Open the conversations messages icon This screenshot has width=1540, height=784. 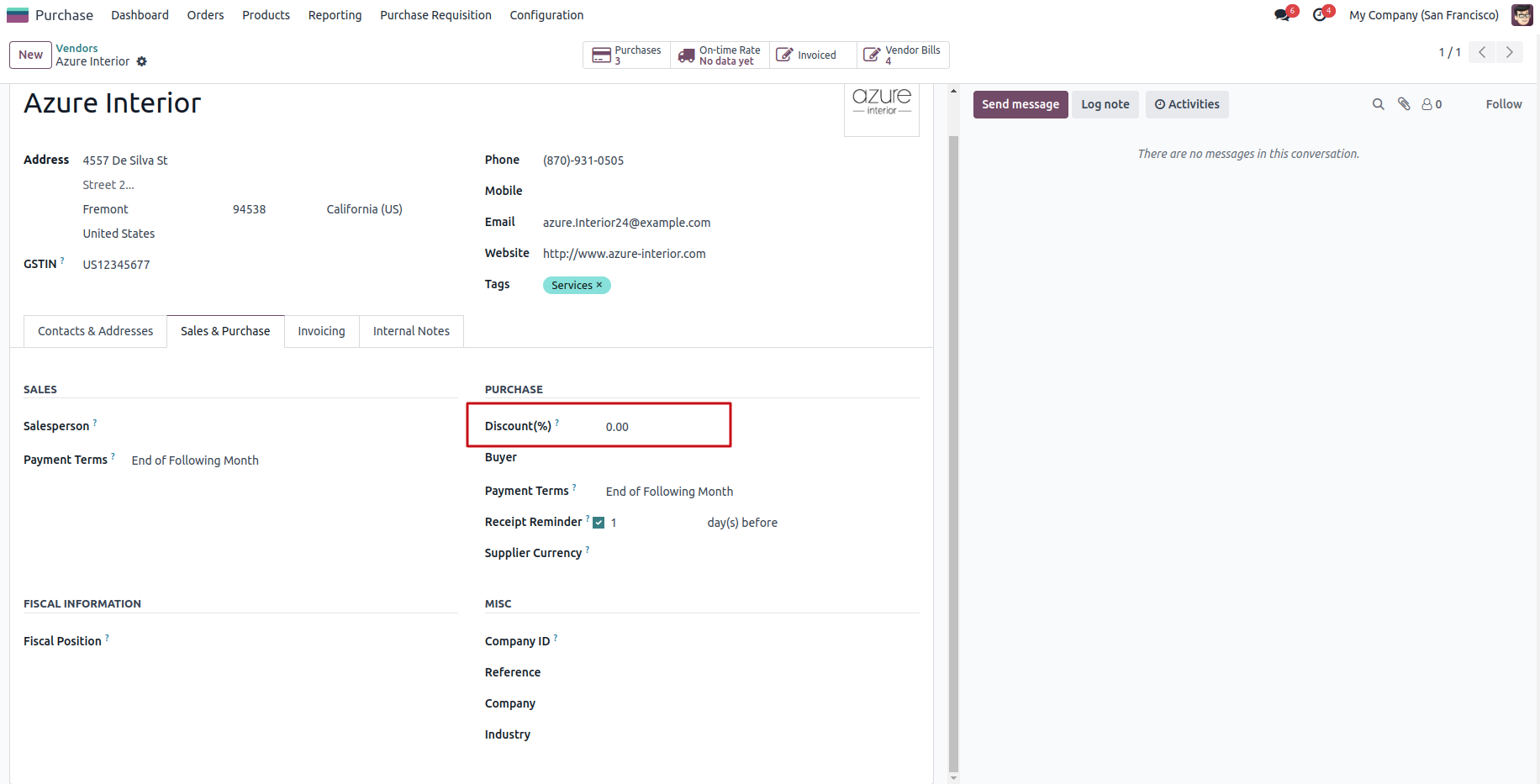(1282, 15)
